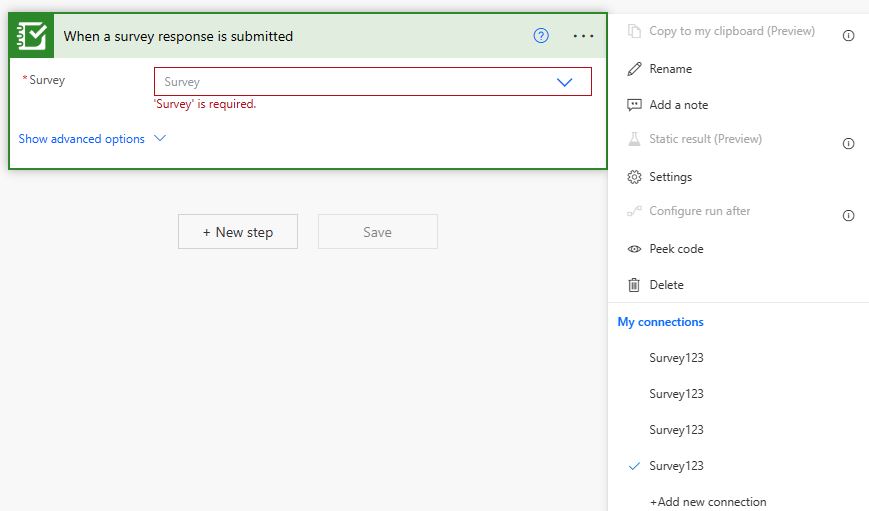This screenshot has height=511, width=869.
Task: Click the Add a note icon
Action: [634, 105]
